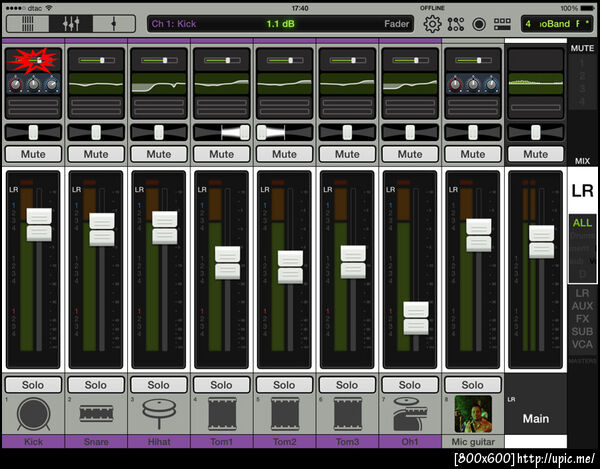Solo the Kick channel

(33, 385)
